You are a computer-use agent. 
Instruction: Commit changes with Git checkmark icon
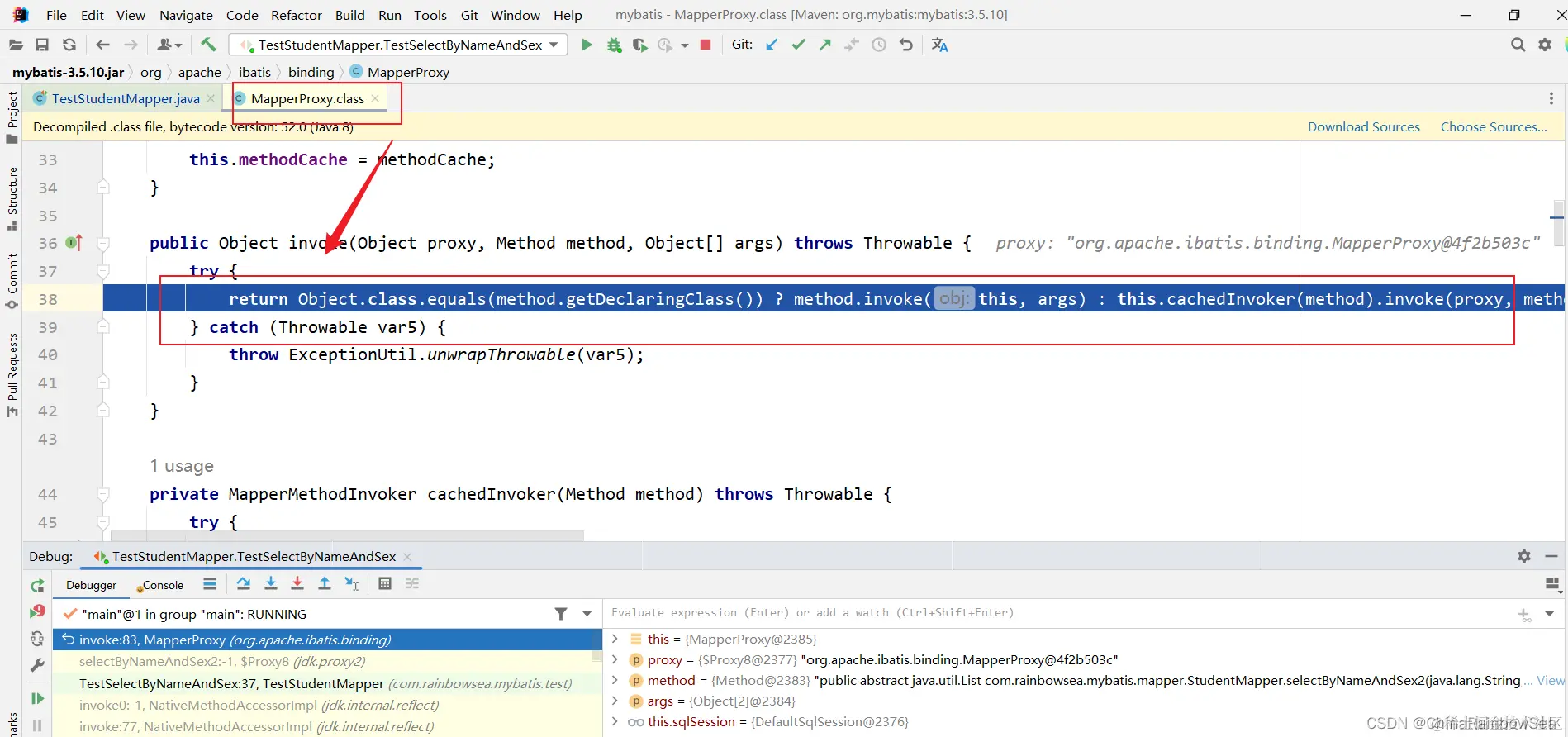point(798,45)
